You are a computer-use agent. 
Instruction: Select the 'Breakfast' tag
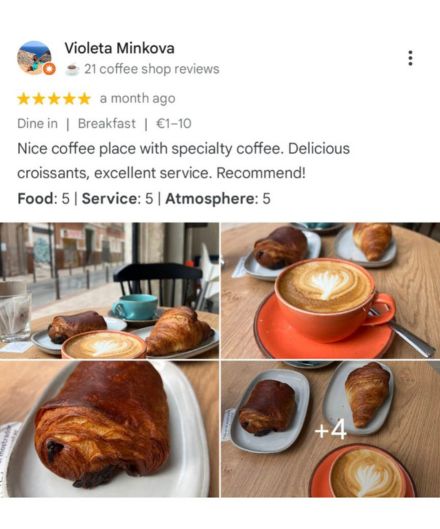coord(107,123)
